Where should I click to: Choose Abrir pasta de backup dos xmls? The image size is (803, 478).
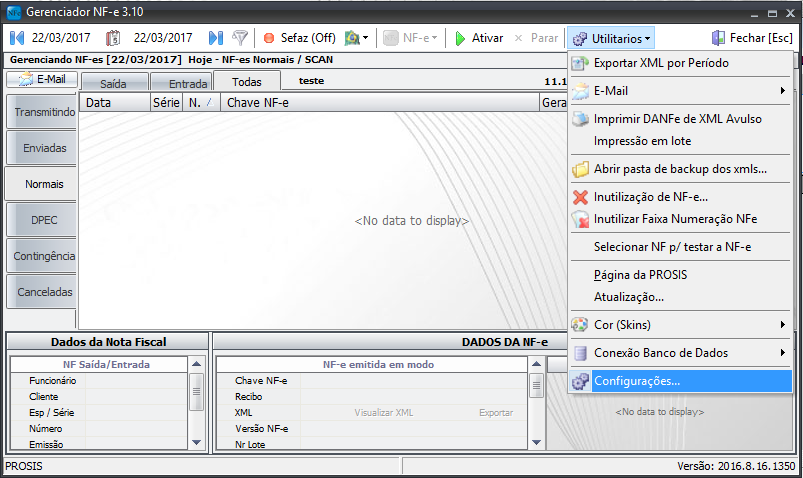[681, 169]
